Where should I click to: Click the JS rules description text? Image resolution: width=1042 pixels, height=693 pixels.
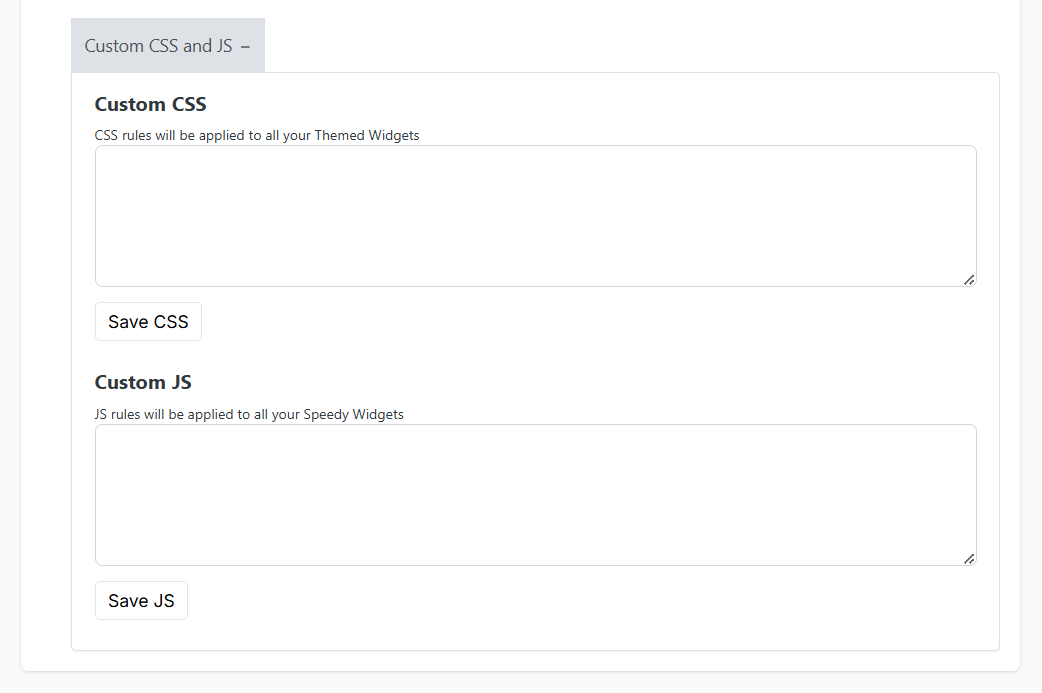249,414
